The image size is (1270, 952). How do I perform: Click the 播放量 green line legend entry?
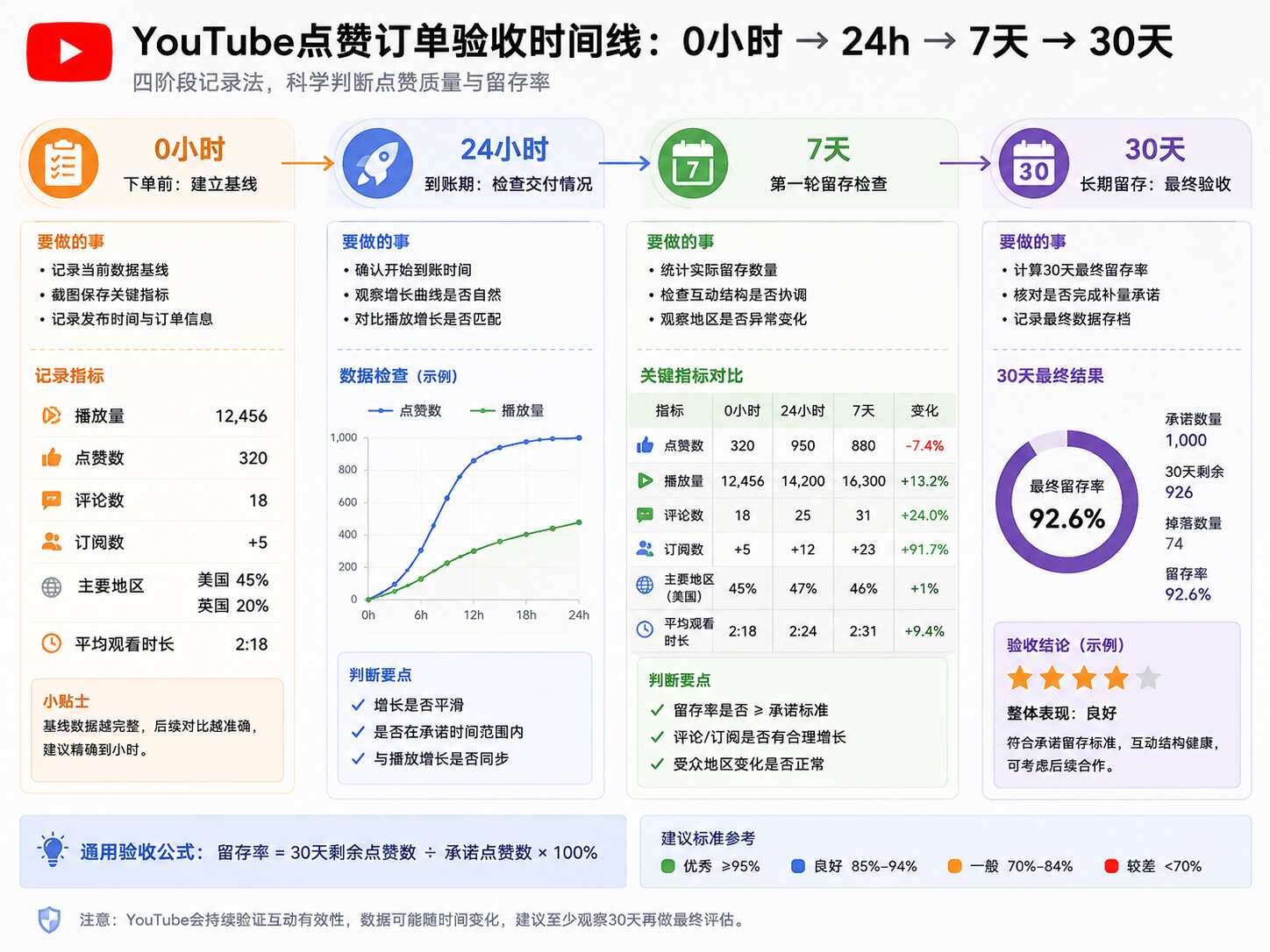pos(507,410)
